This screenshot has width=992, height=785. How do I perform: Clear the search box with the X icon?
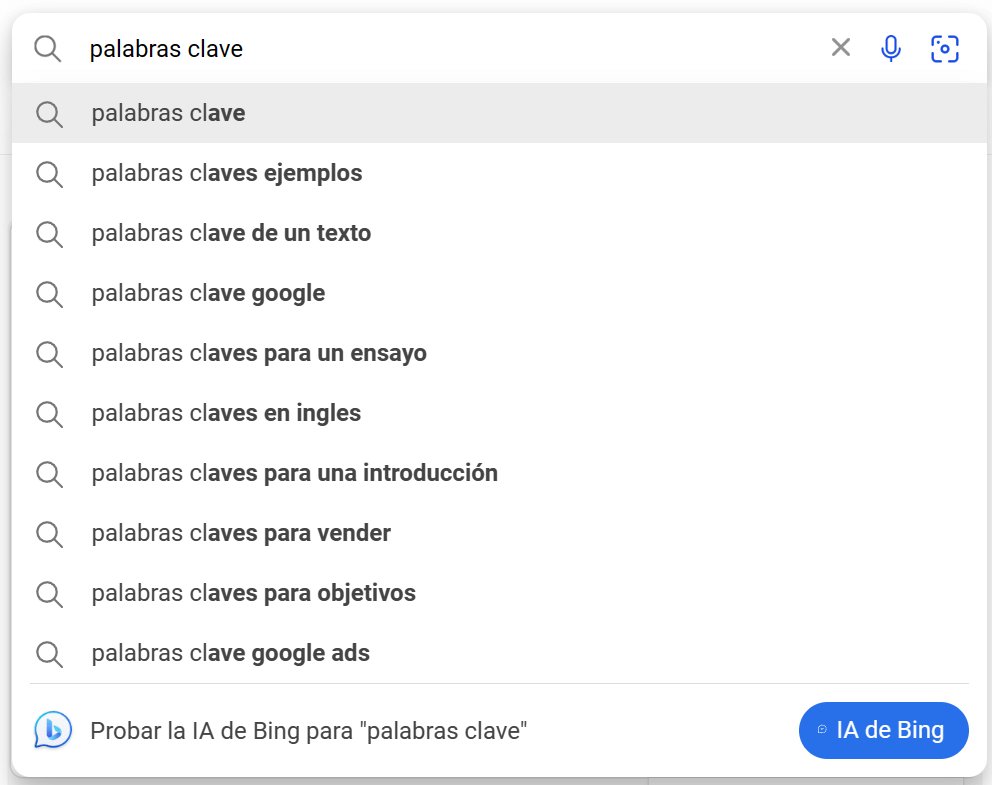[840, 46]
